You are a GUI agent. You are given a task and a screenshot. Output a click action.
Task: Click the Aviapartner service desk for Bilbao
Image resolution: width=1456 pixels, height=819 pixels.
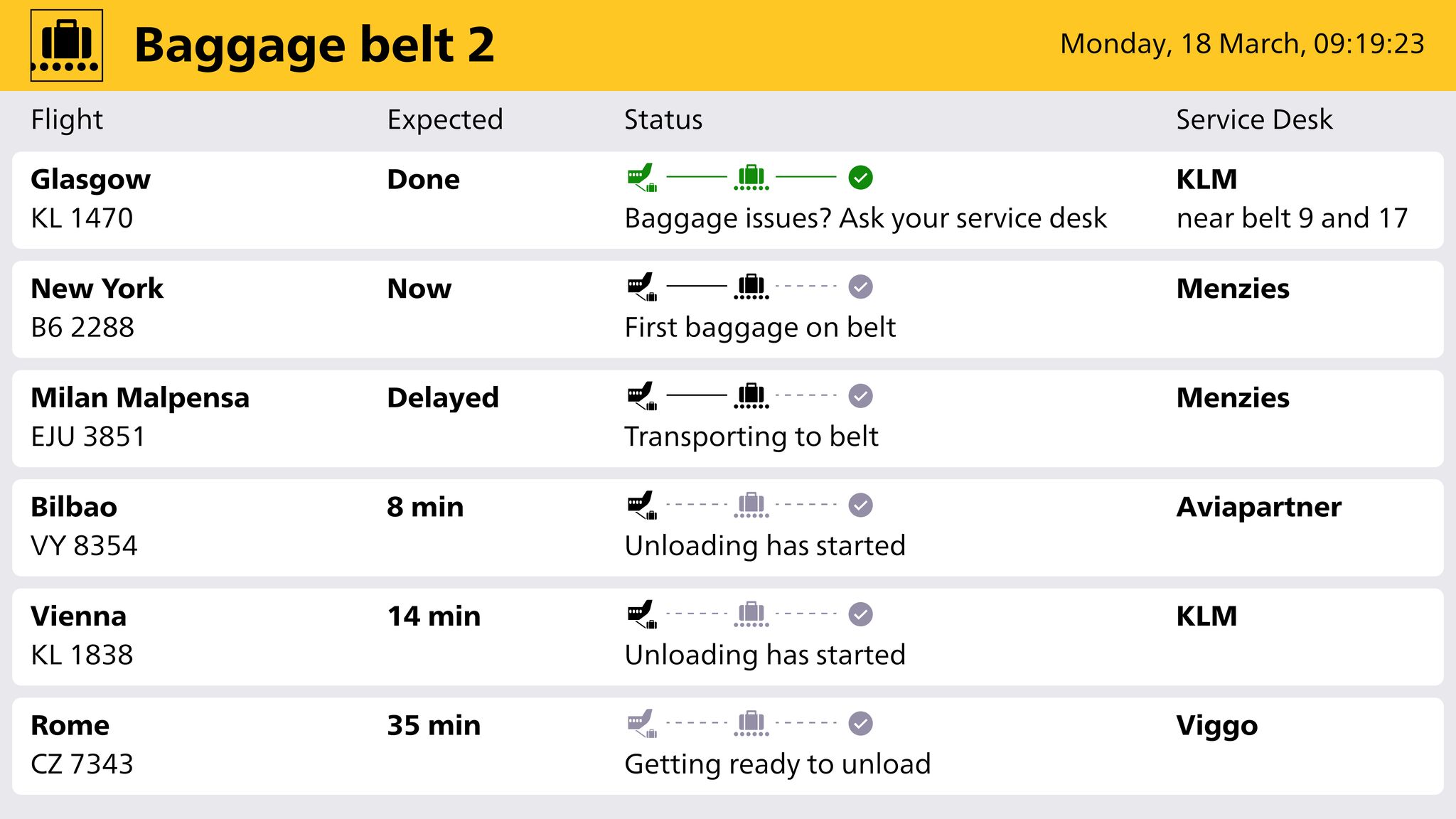(1258, 507)
